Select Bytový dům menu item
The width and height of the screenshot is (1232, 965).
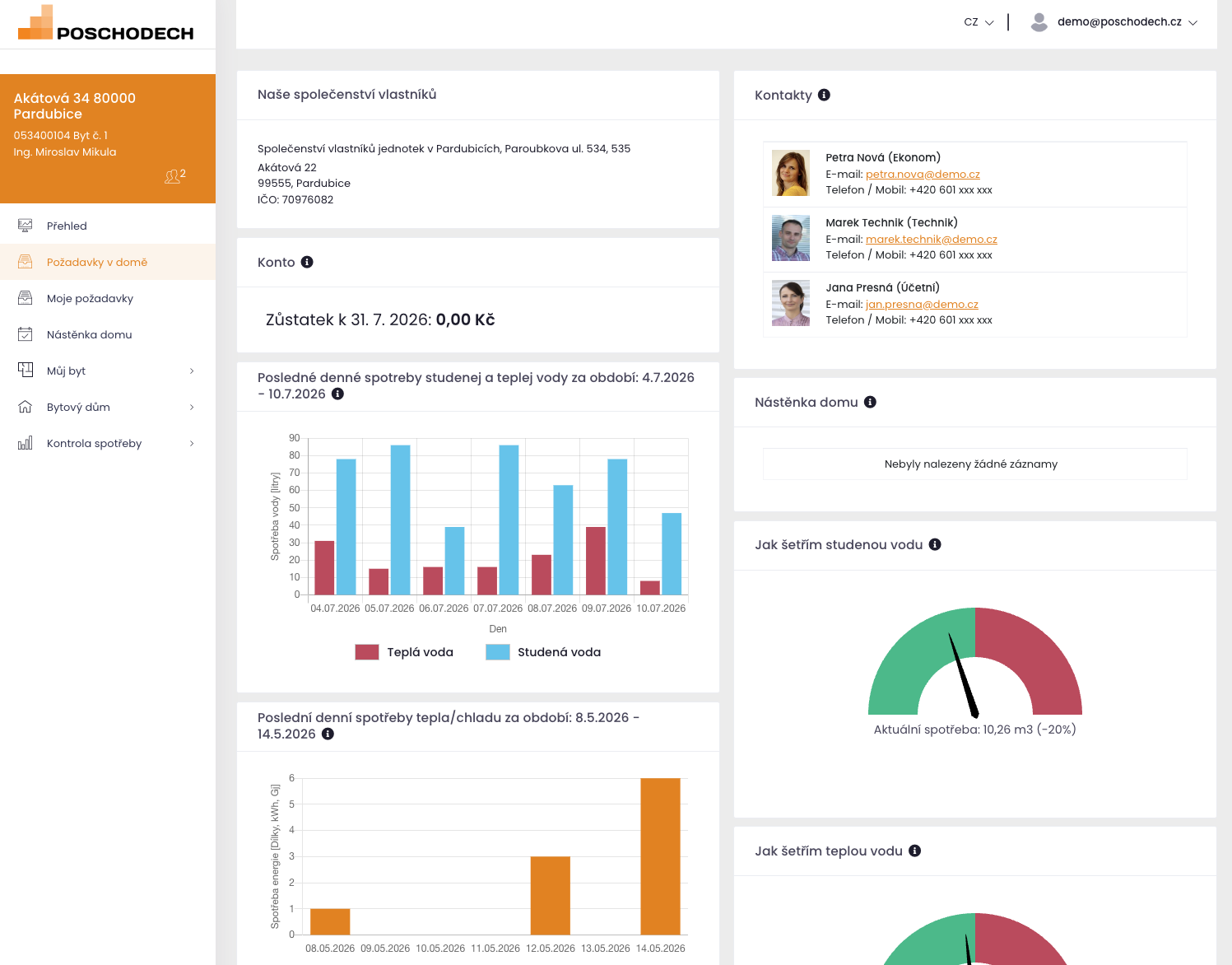pos(108,407)
